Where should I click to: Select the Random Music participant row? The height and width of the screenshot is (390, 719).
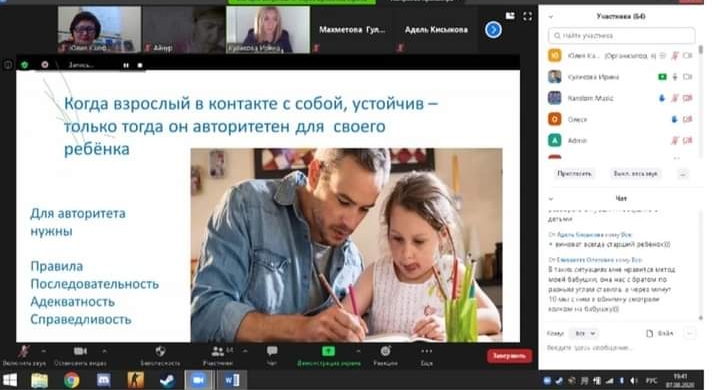621,98
